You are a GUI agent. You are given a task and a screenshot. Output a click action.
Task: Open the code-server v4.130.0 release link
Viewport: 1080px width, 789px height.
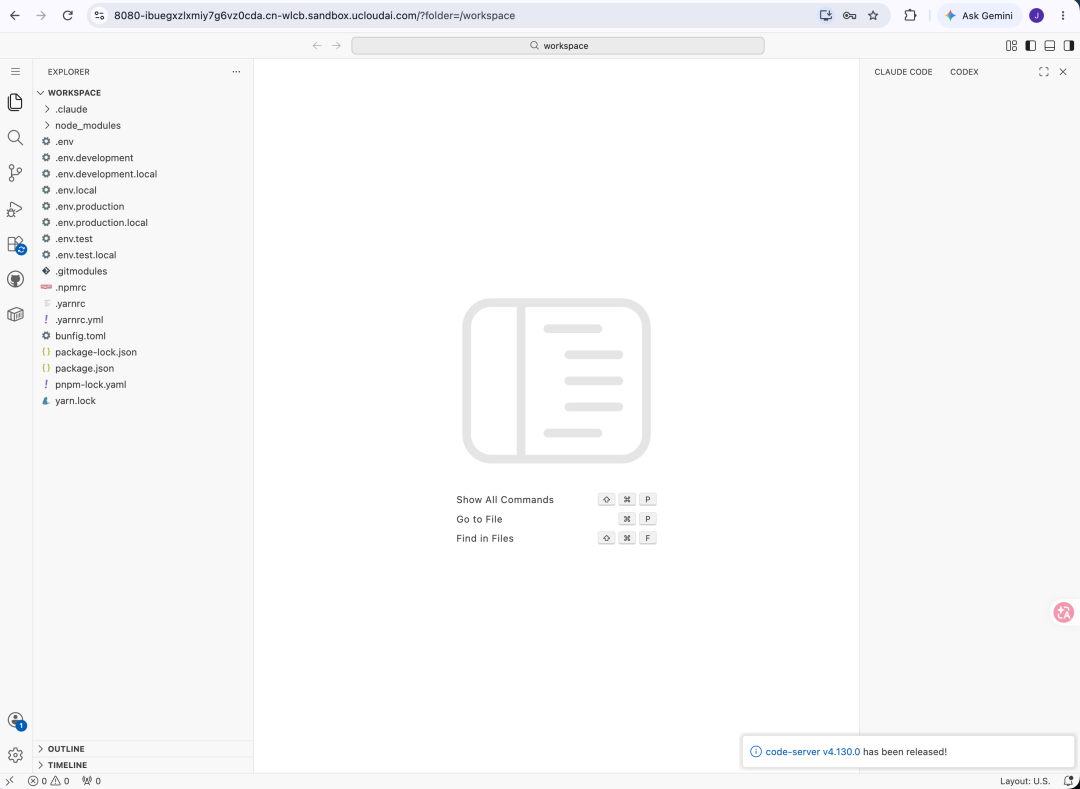pyautogui.click(x=813, y=752)
